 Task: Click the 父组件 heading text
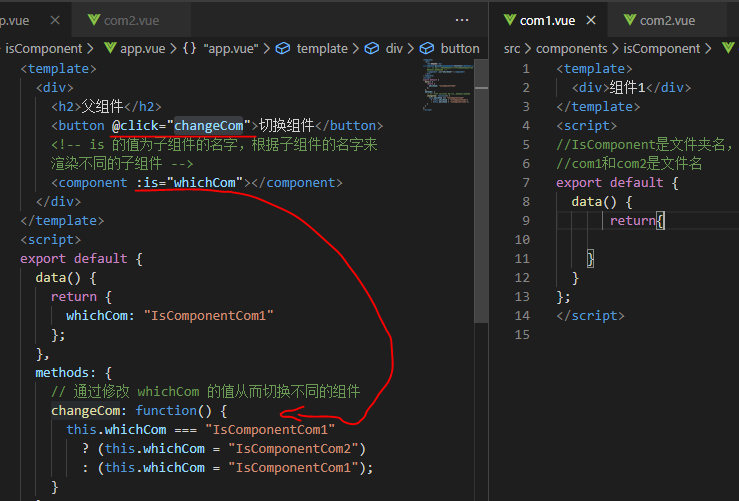102,107
